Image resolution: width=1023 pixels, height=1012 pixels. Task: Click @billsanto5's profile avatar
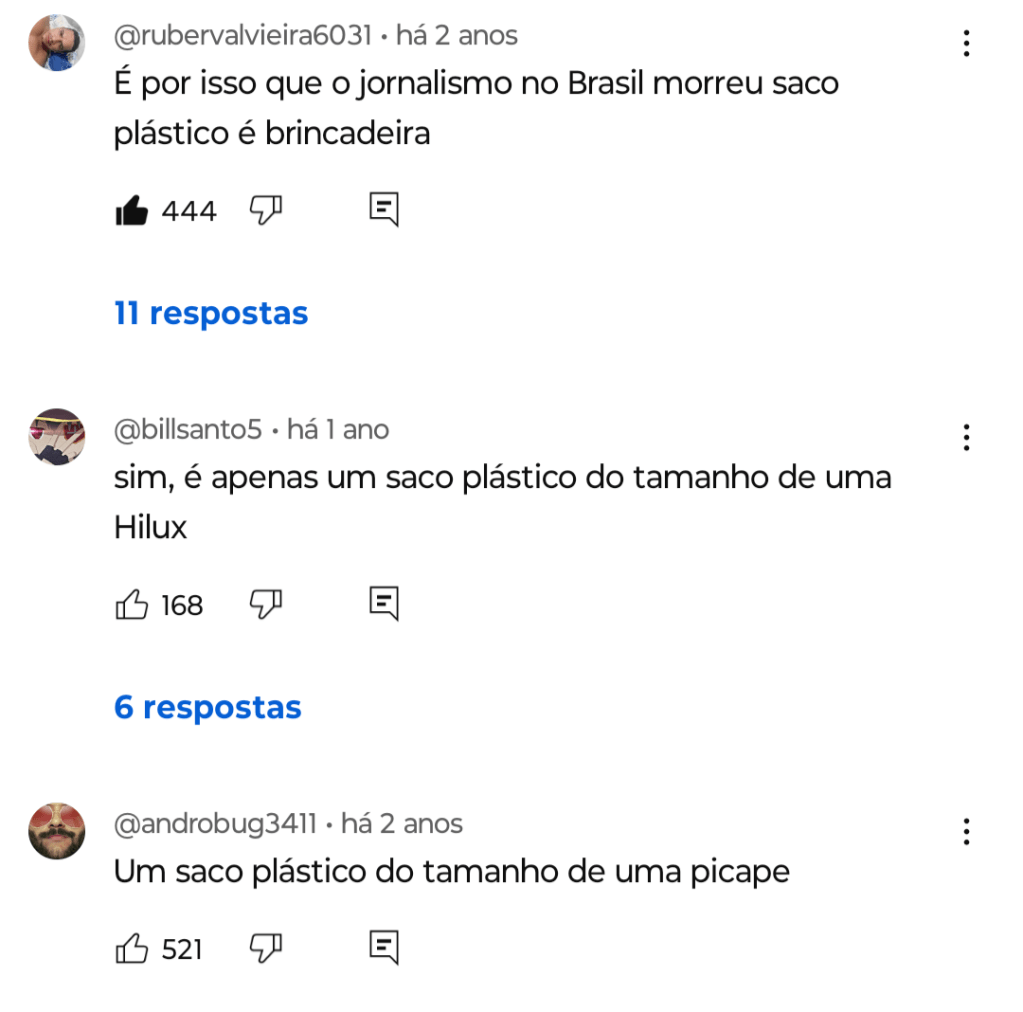[x=57, y=437]
